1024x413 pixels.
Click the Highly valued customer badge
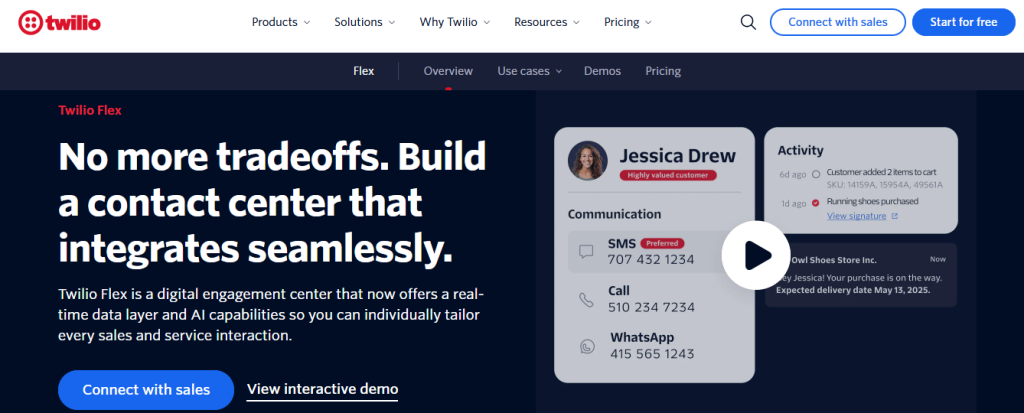coord(668,175)
